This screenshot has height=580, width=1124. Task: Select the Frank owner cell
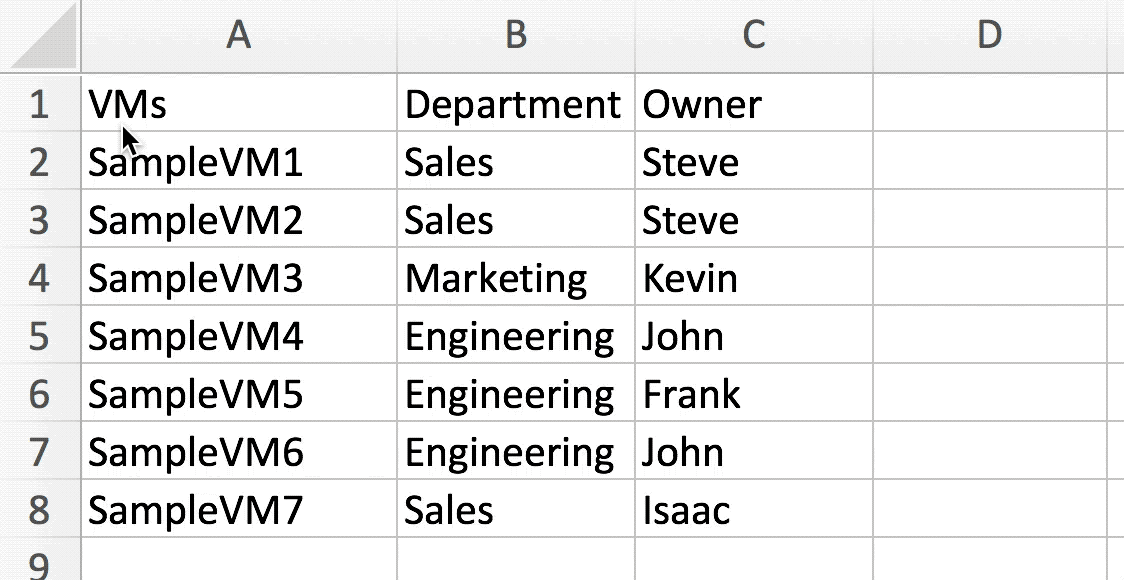tap(753, 394)
